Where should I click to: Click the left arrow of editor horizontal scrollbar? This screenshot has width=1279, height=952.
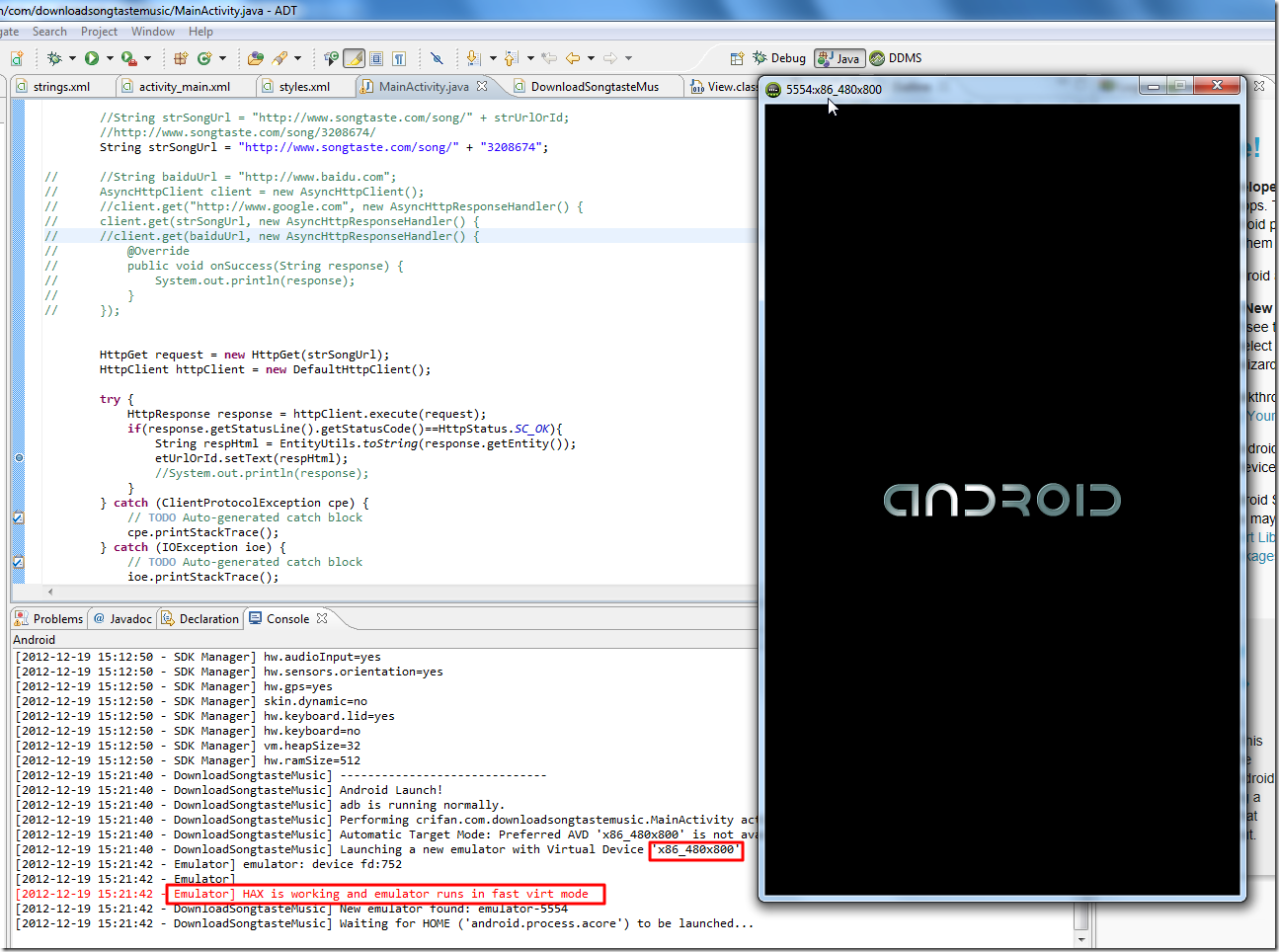click(50, 592)
